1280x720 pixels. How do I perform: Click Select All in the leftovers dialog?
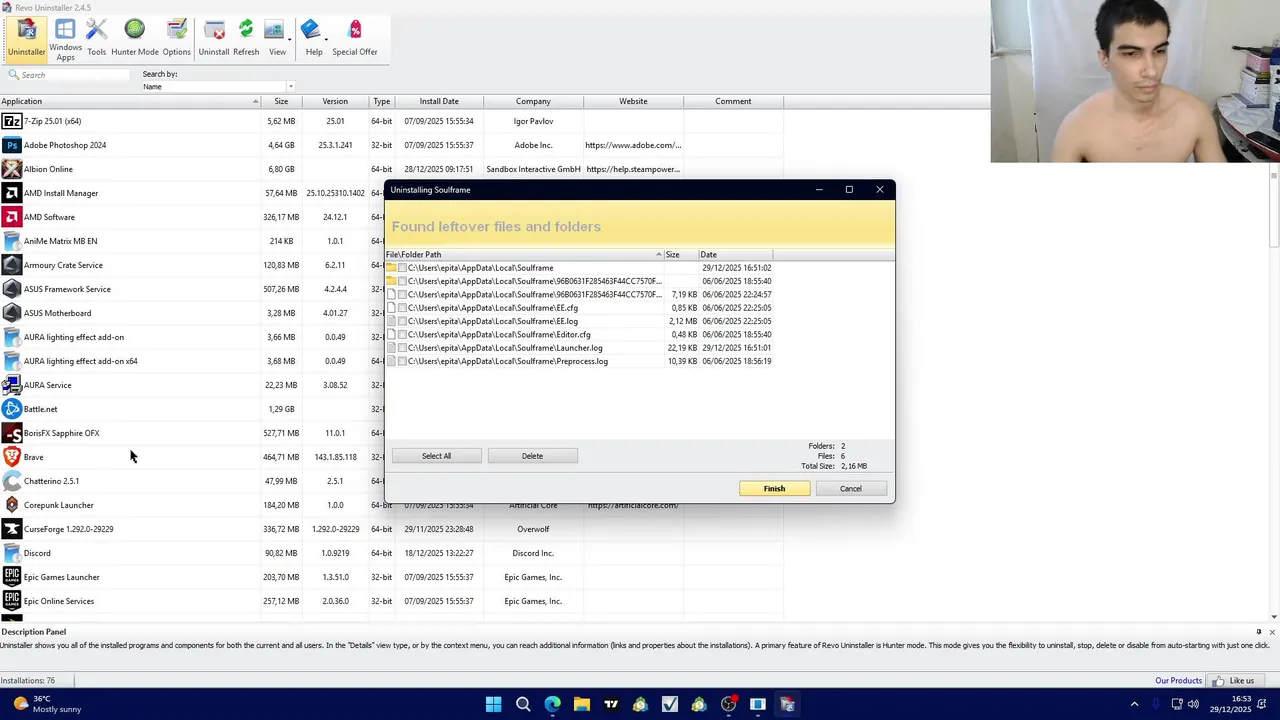436,456
